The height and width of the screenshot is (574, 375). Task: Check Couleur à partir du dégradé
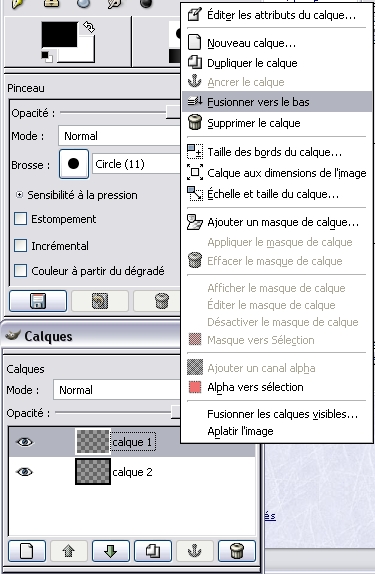(x=20, y=271)
